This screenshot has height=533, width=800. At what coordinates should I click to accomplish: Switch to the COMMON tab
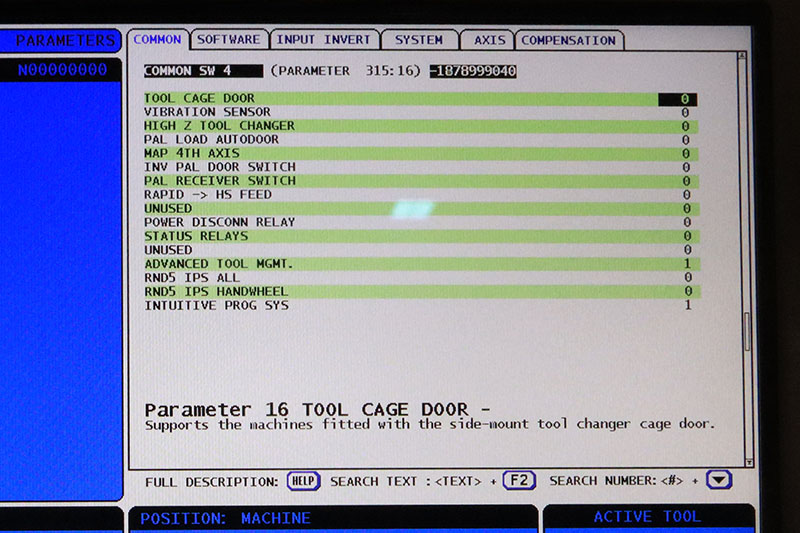click(x=158, y=40)
